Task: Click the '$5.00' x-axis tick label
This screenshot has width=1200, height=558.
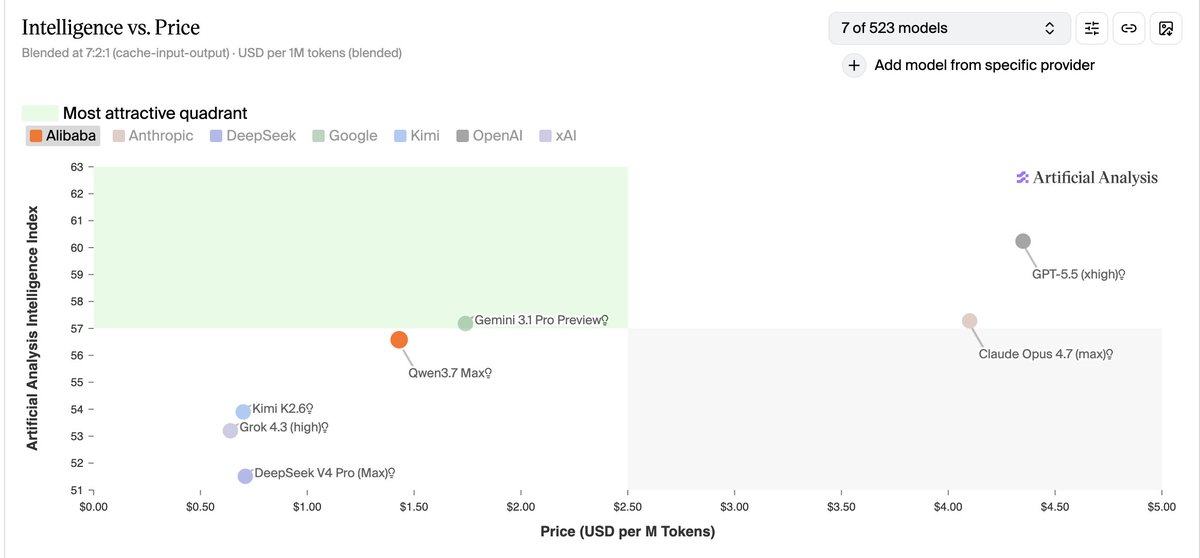Action: [x=1161, y=507]
